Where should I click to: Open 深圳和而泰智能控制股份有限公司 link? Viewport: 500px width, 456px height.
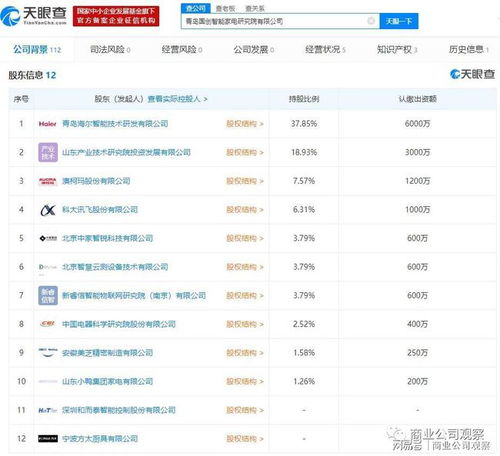point(119,410)
